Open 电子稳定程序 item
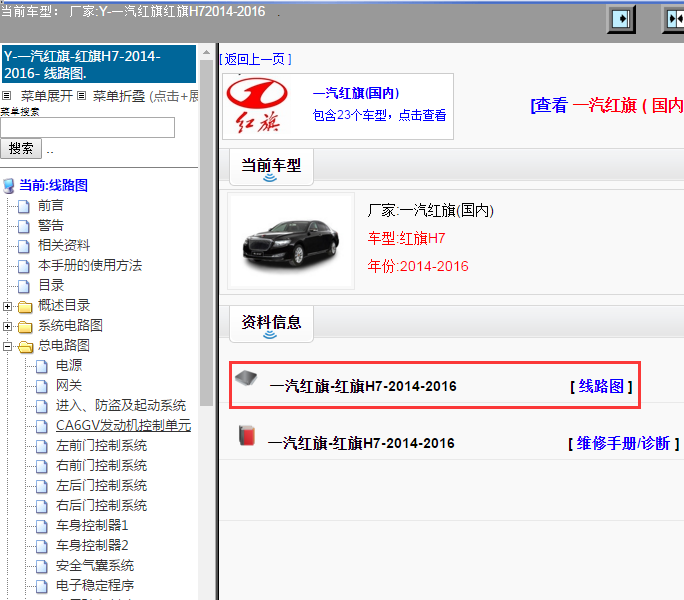 coord(95,586)
